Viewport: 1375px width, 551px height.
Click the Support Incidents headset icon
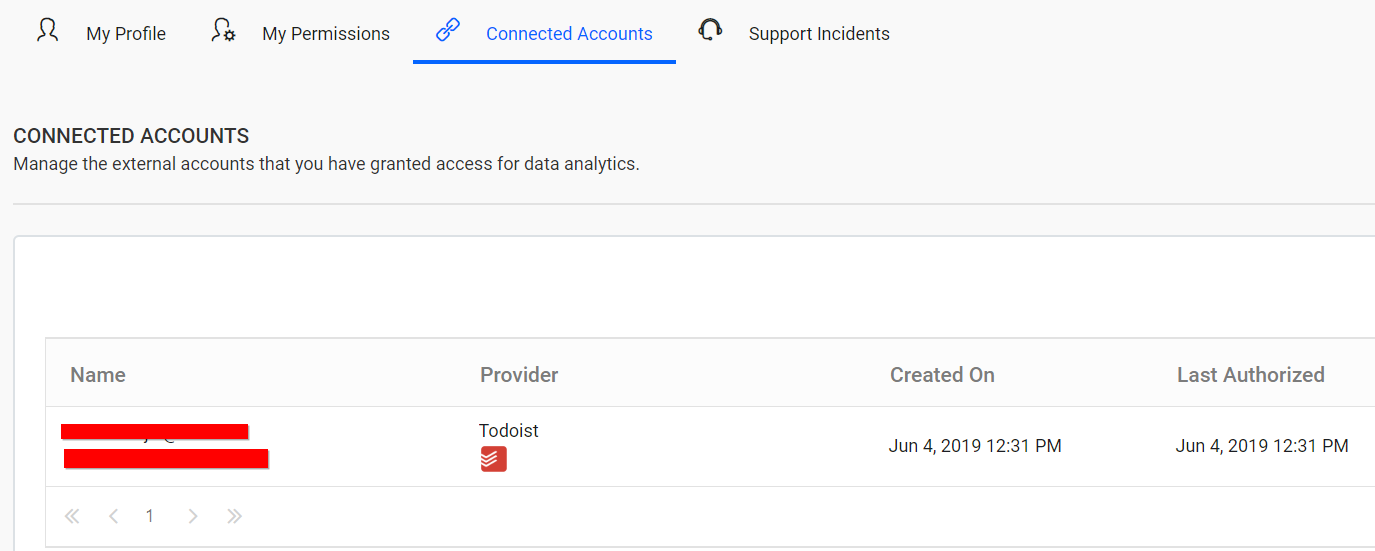(x=710, y=30)
